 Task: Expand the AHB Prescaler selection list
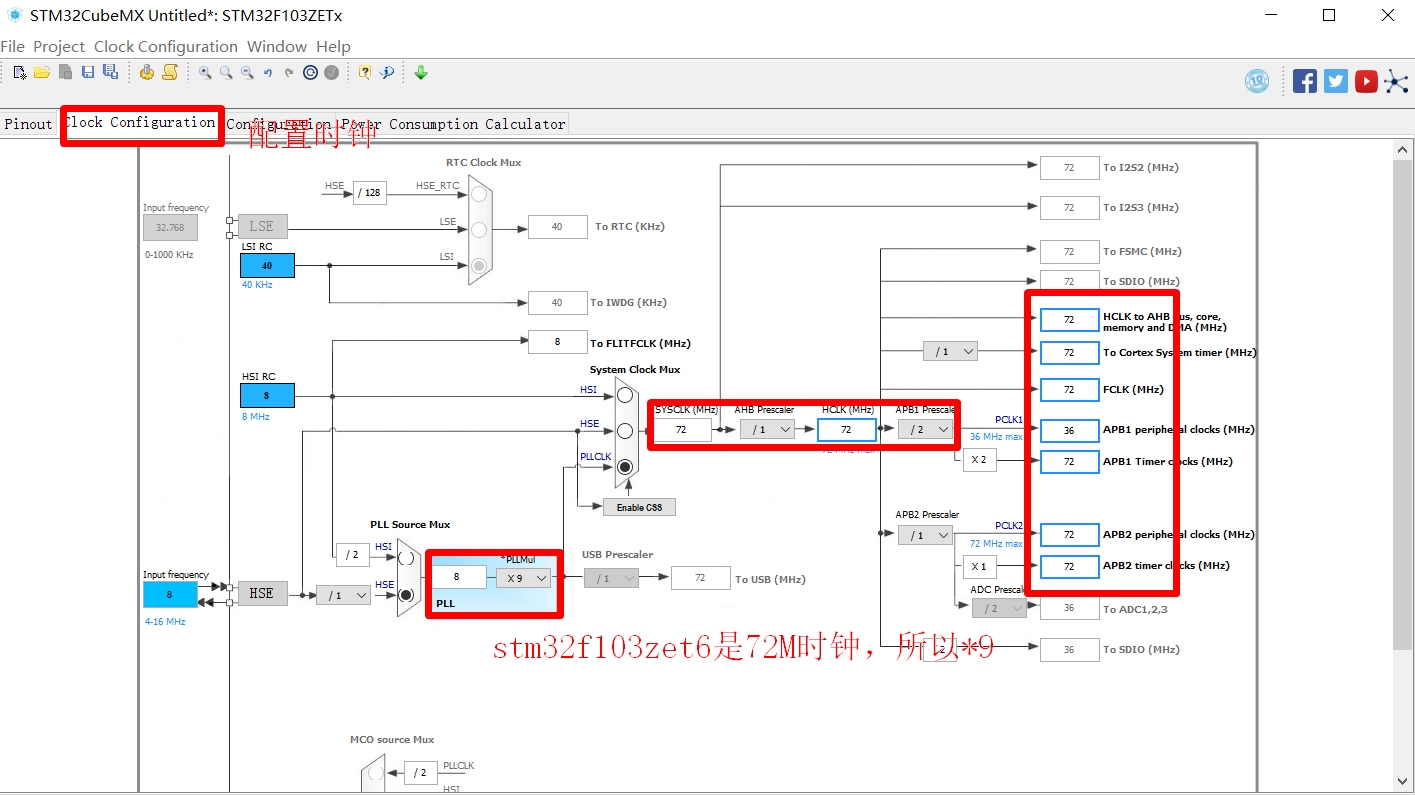pyautogui.click(x=766, y=429)
